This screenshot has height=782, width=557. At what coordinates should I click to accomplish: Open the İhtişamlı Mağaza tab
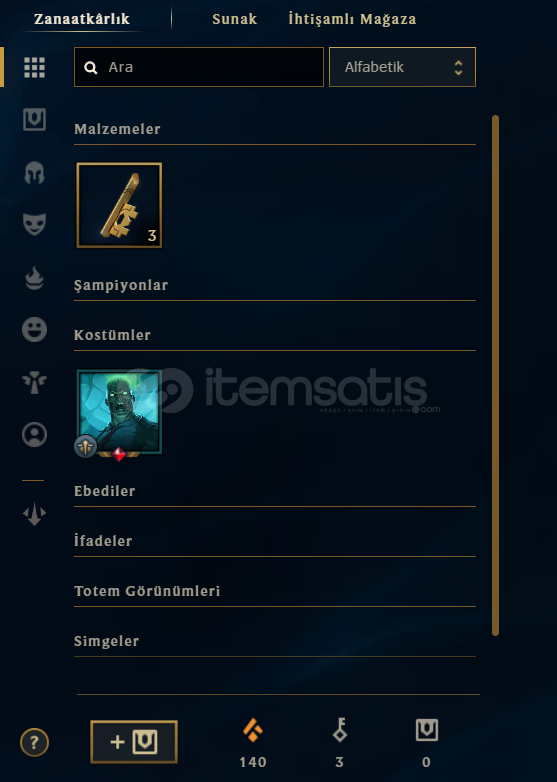coord(352,19)
